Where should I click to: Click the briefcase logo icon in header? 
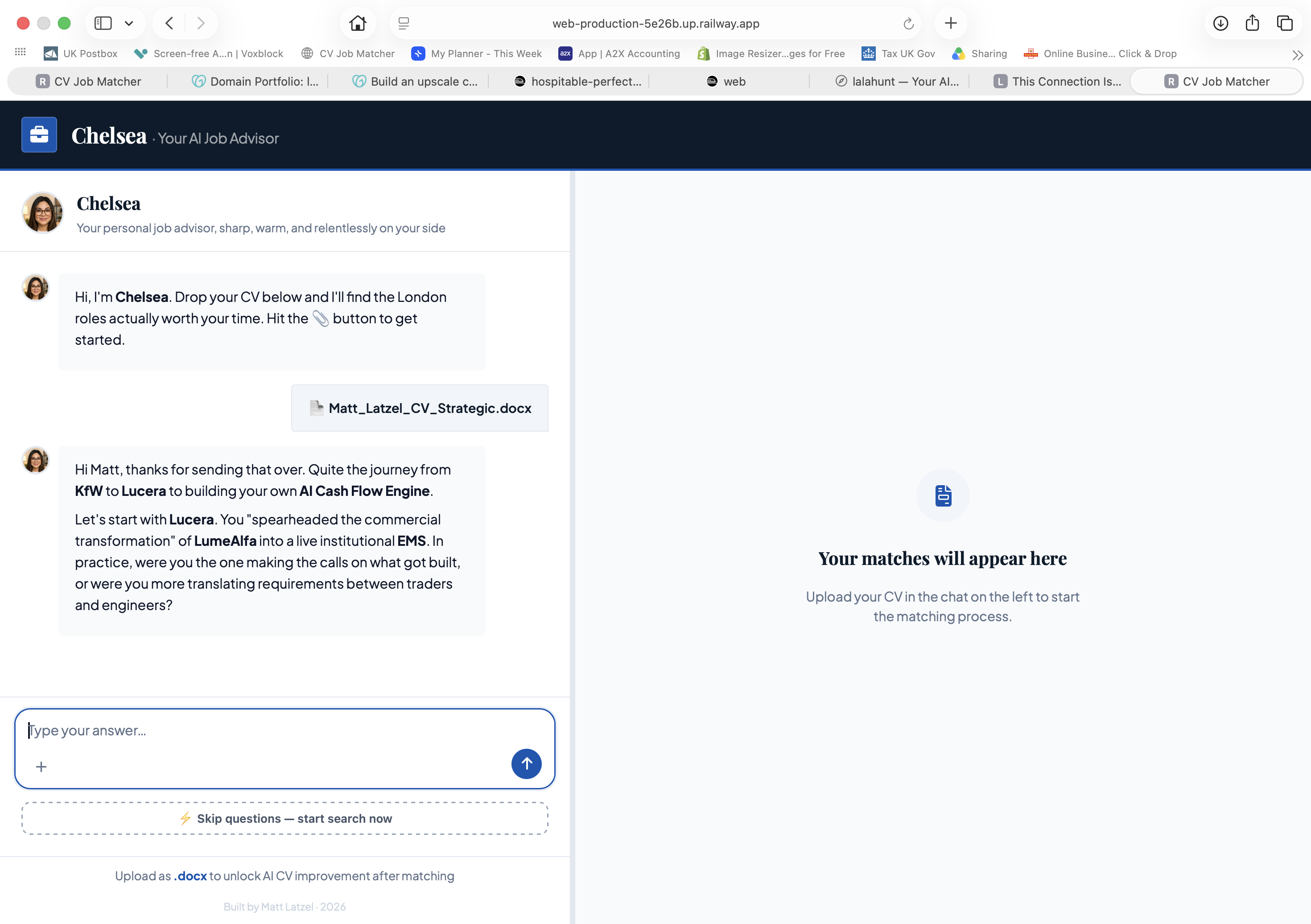(39, 135)
